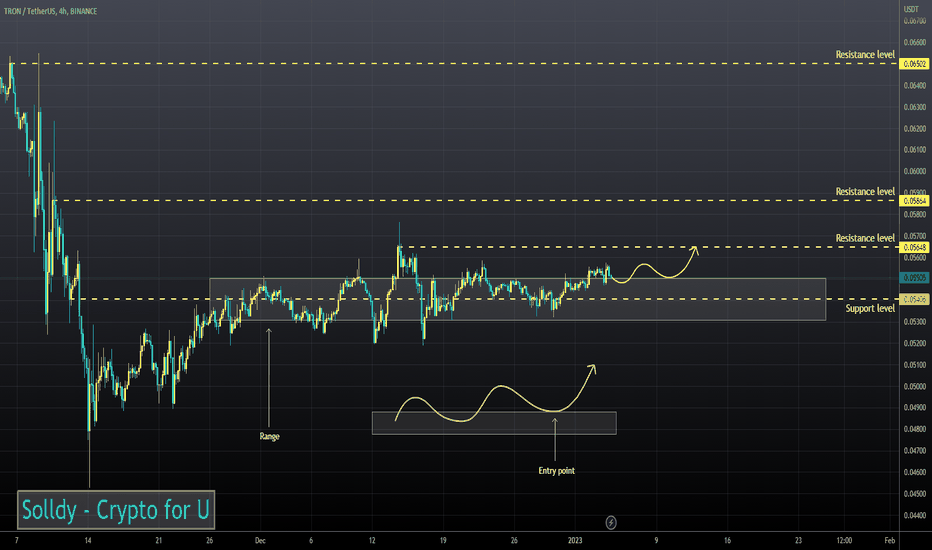Click the 2023 label on the time axis
Viewport: 932px width, 550px height.
(575, 540)
